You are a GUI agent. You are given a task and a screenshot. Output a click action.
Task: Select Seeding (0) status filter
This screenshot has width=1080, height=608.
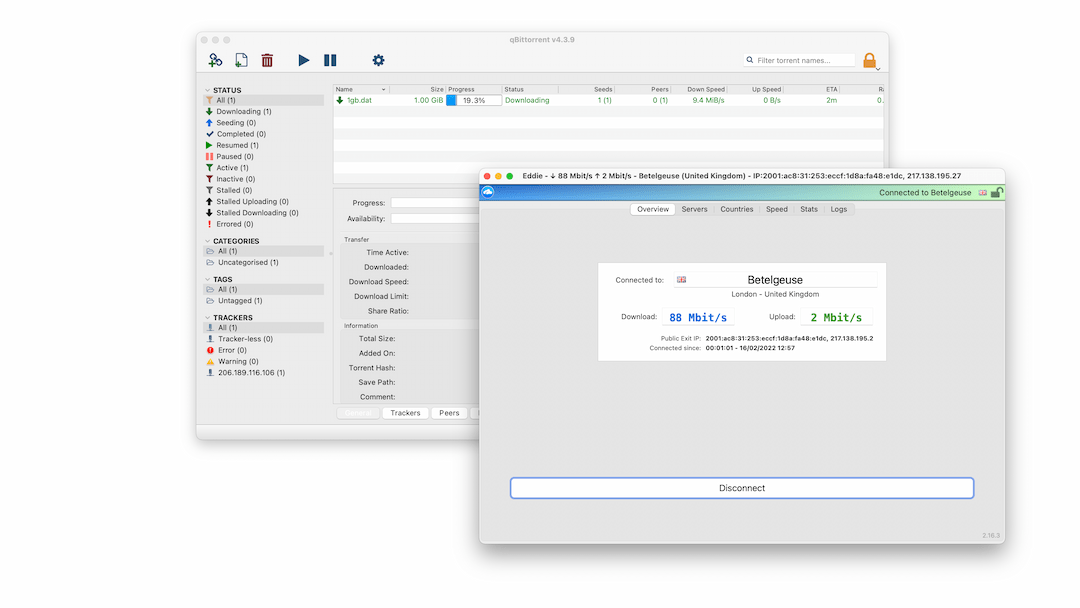click(236, 123)
